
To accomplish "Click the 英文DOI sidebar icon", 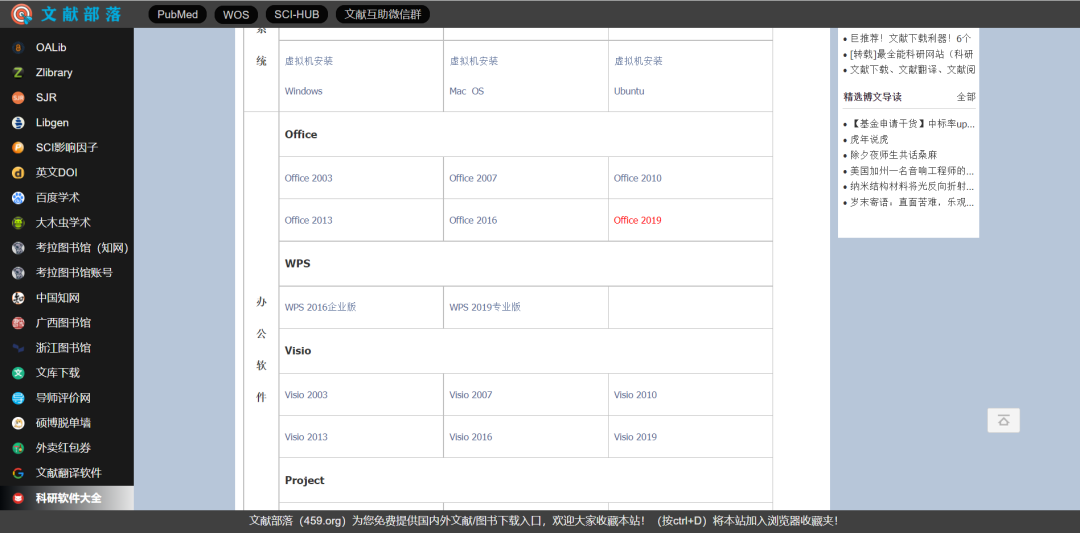I will pos(19,173).
